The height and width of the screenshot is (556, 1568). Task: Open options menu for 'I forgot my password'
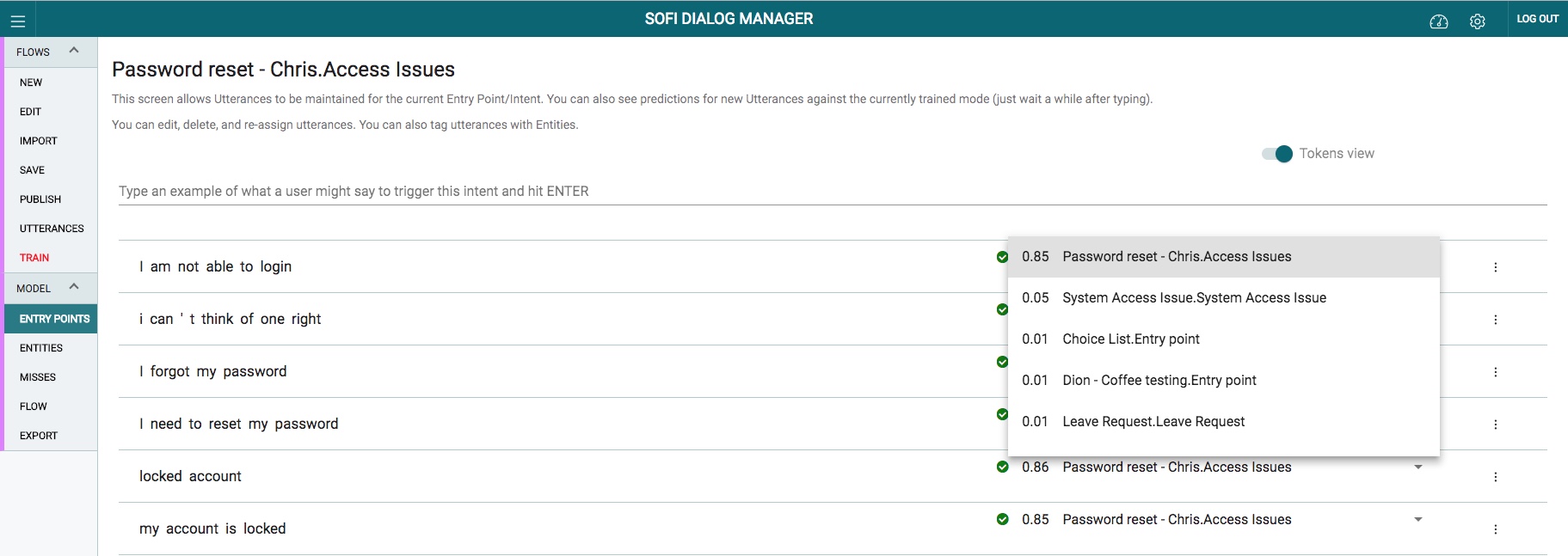1495,372
